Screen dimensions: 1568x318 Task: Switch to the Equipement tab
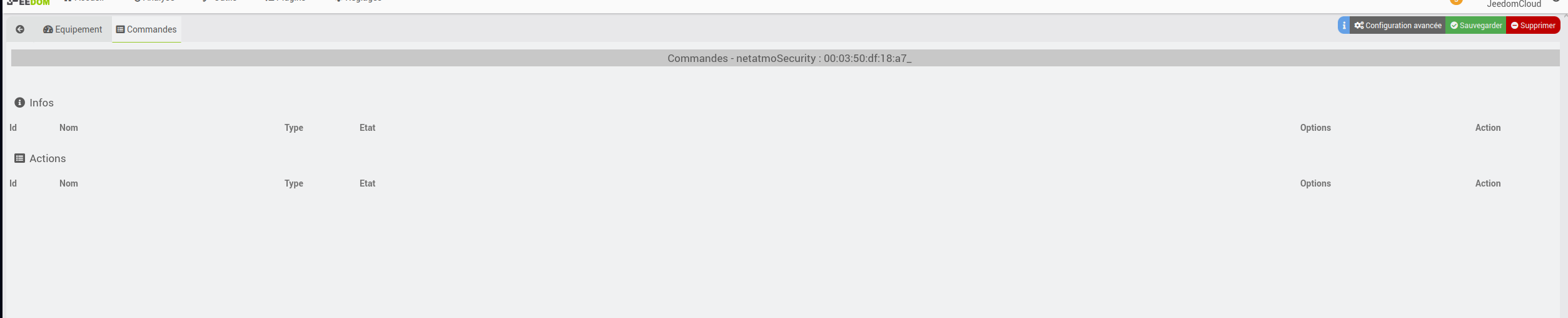(x=73, y=29)
